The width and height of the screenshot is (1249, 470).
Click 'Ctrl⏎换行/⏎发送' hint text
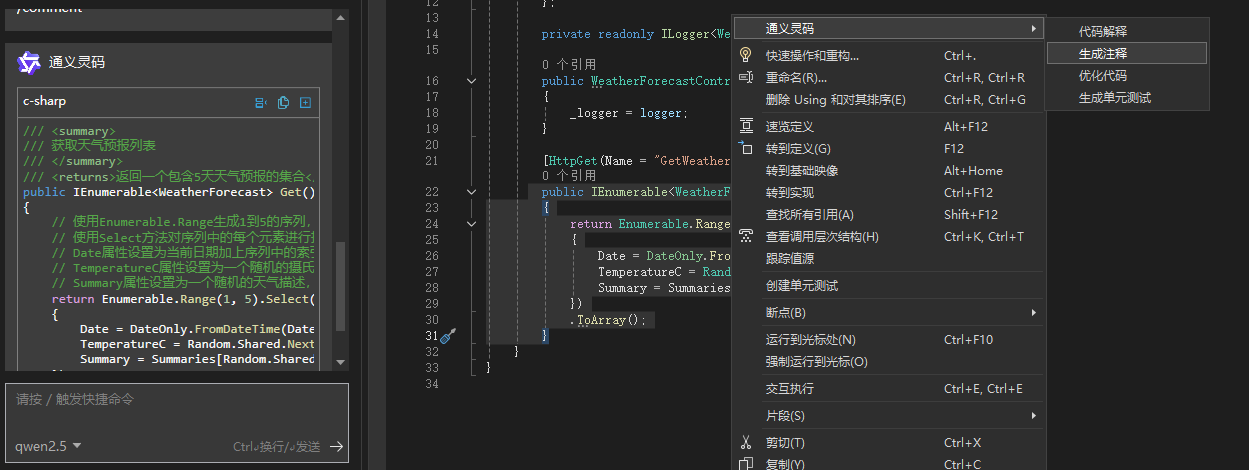click(x=276, y=447)
